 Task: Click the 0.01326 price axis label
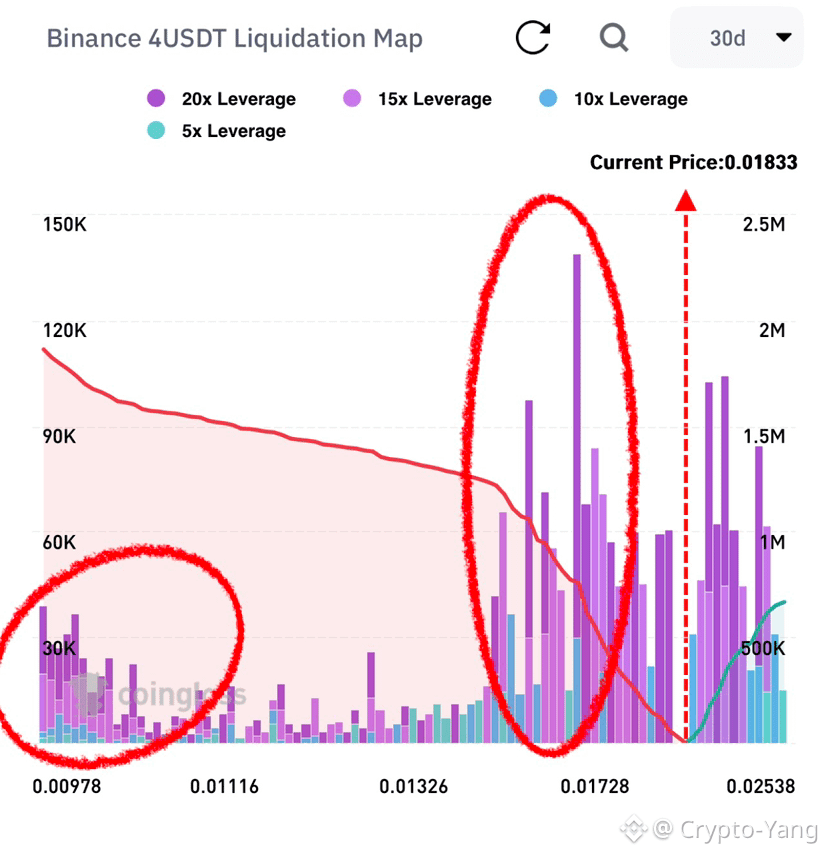coord(413,786)
